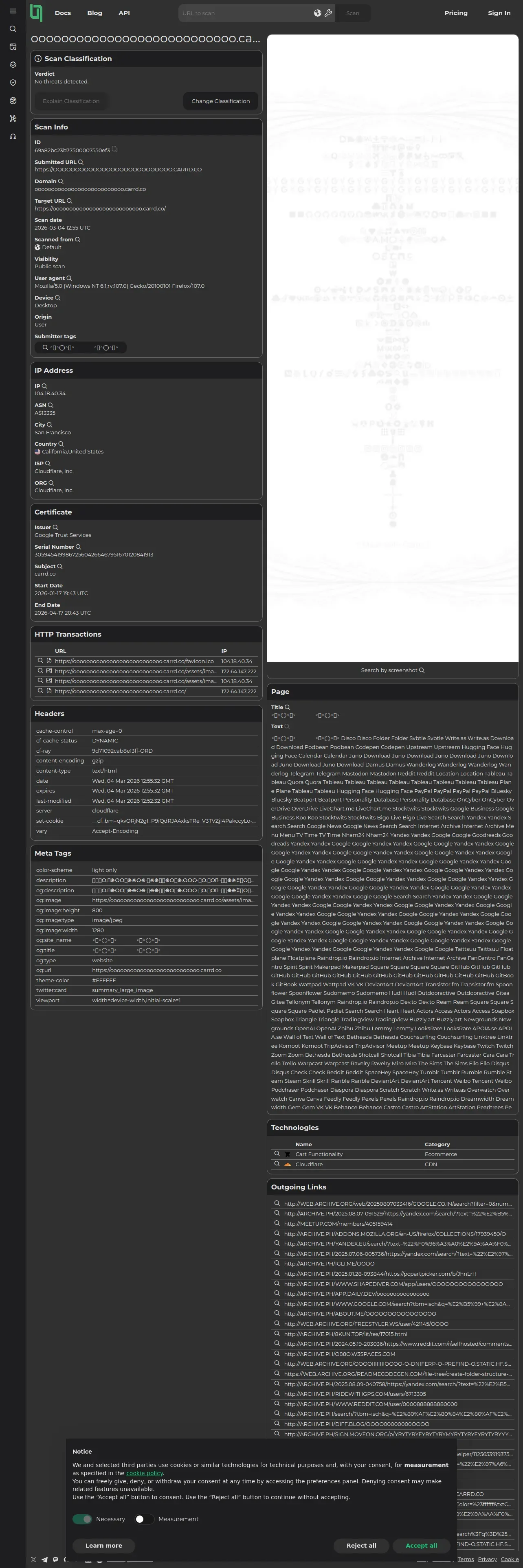Click magnifier icon next to ASN
This screenshot has height=1568, width=523.
[51, 405]
